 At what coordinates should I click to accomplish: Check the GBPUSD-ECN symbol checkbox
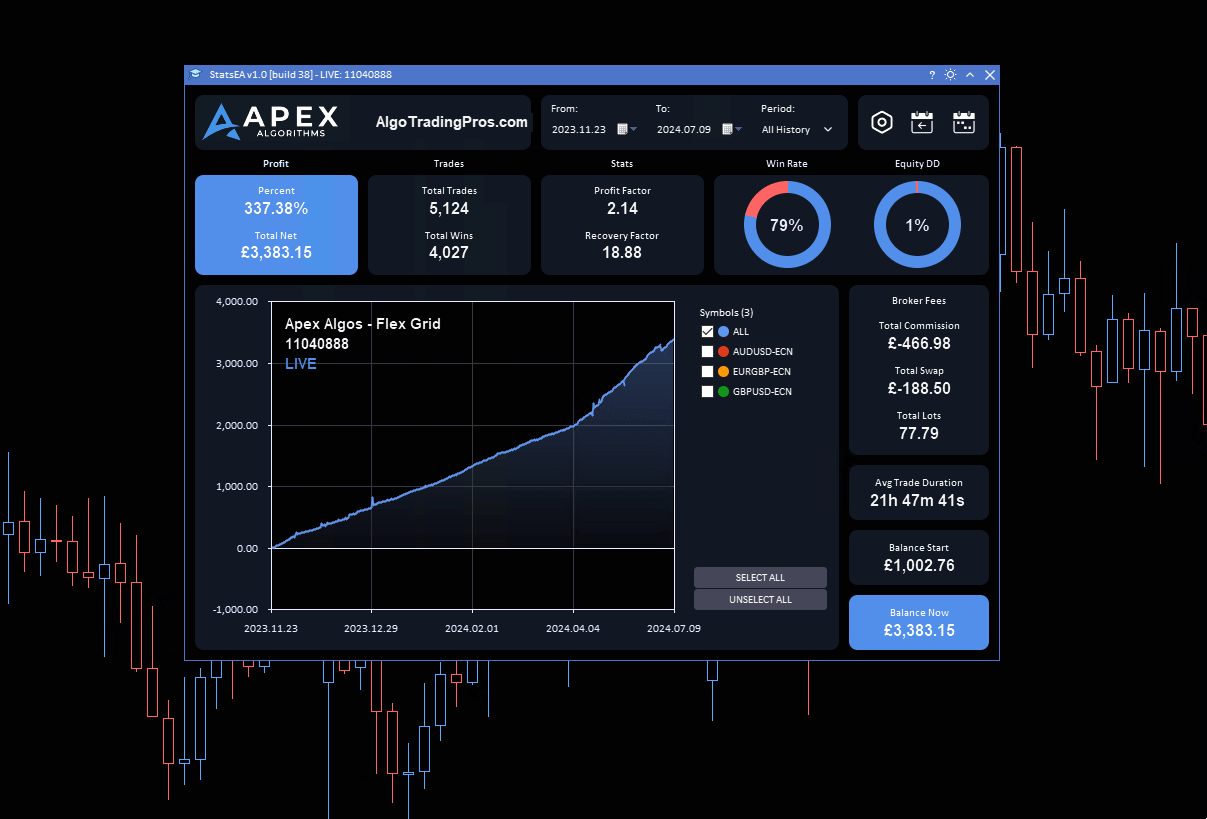[x=706, y=391]
